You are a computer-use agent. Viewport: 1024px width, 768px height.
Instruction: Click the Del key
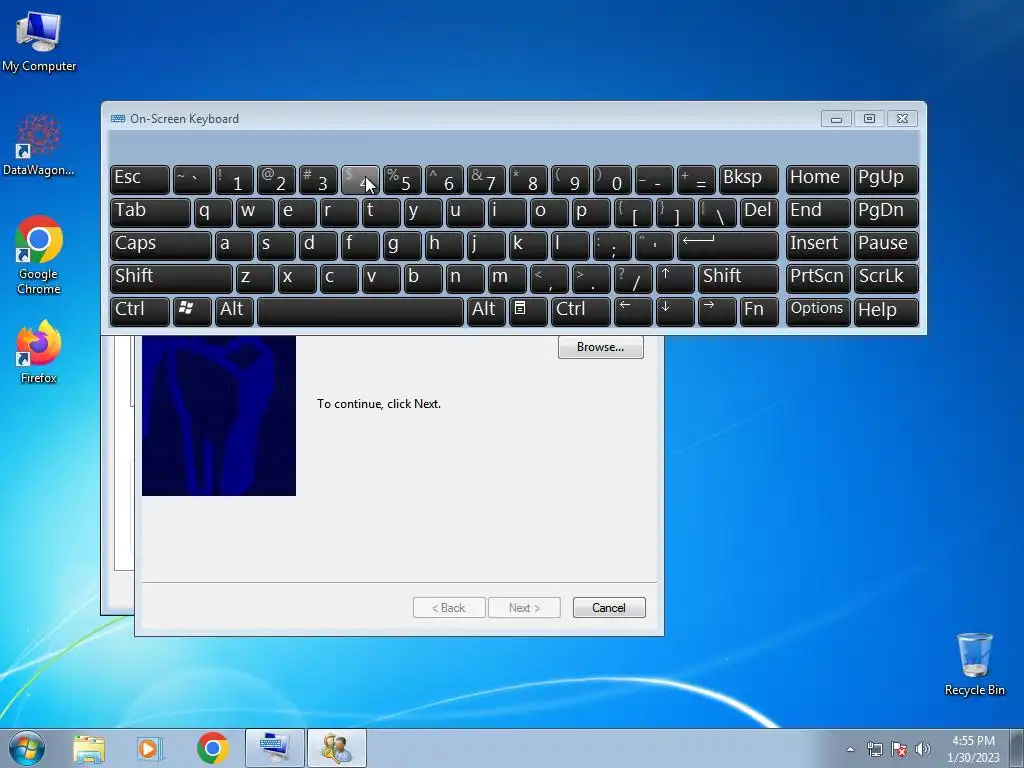coord(759,212)
